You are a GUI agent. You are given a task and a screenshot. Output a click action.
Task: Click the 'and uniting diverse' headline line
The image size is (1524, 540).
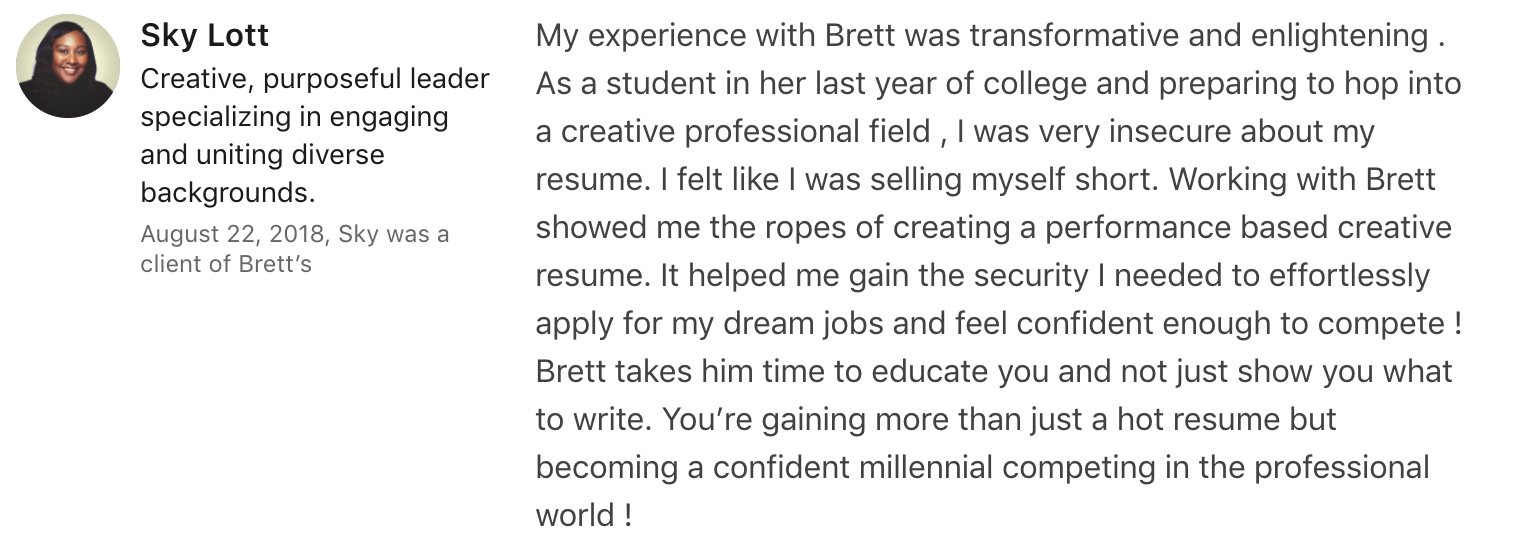pyautogui.click(x=262, y=154)
